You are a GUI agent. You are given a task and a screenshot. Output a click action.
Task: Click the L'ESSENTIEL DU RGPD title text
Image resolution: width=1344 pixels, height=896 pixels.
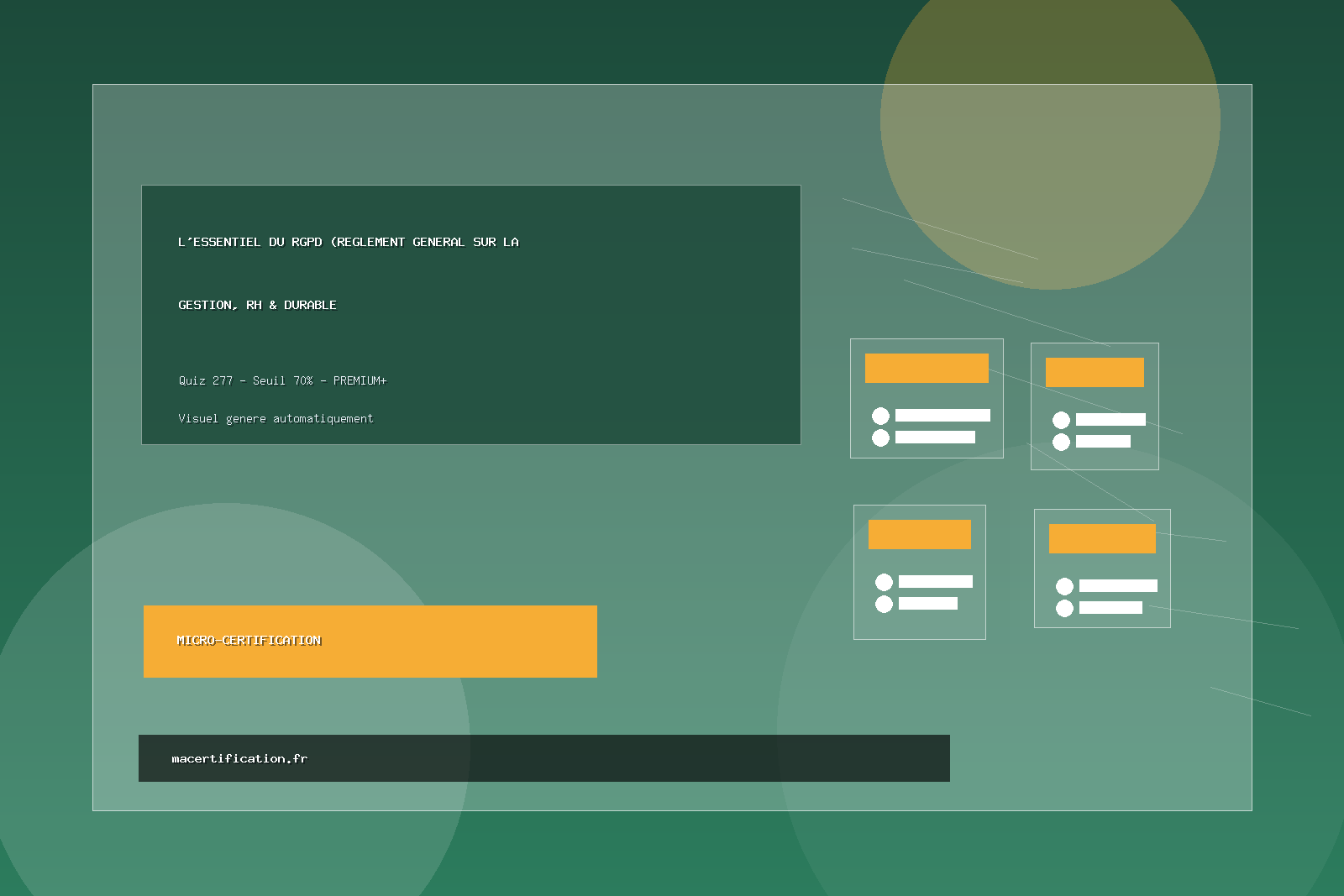coord(348,242)
